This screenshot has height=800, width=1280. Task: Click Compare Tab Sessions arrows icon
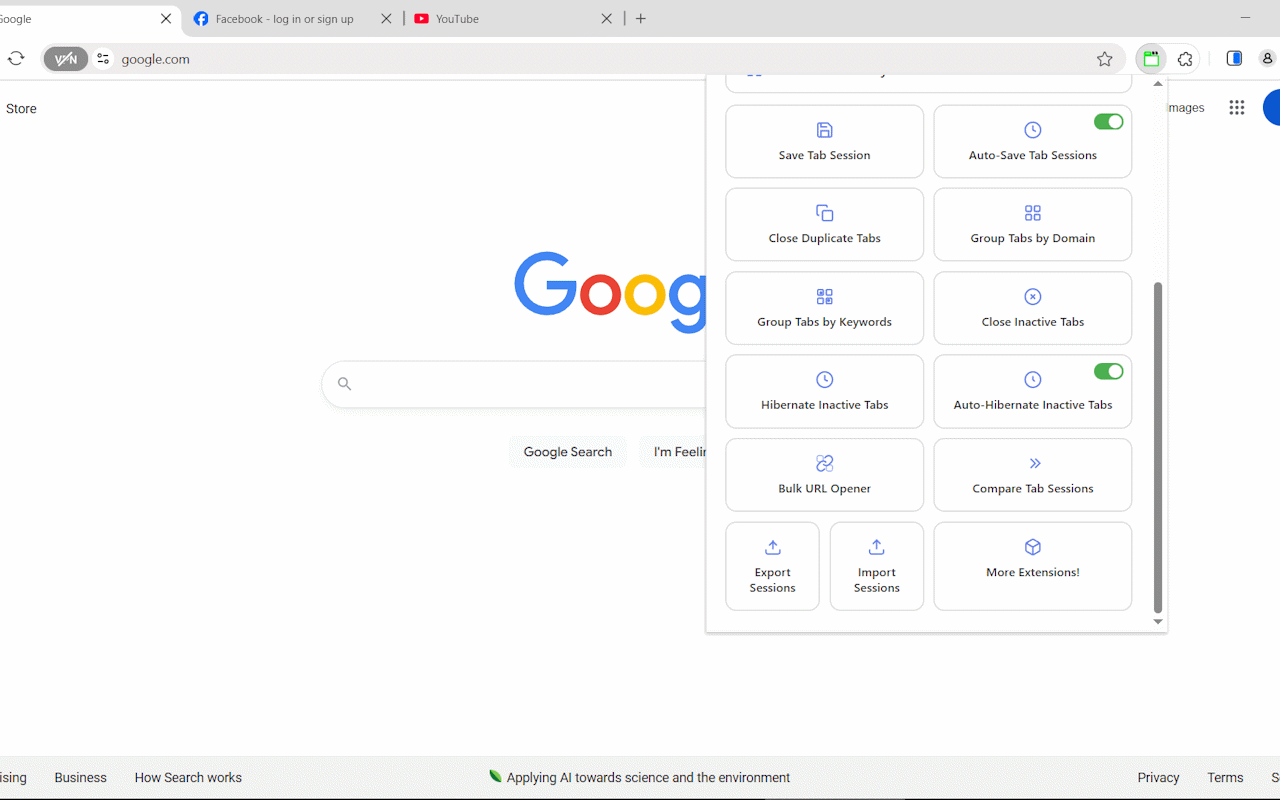coord(1034,464)
